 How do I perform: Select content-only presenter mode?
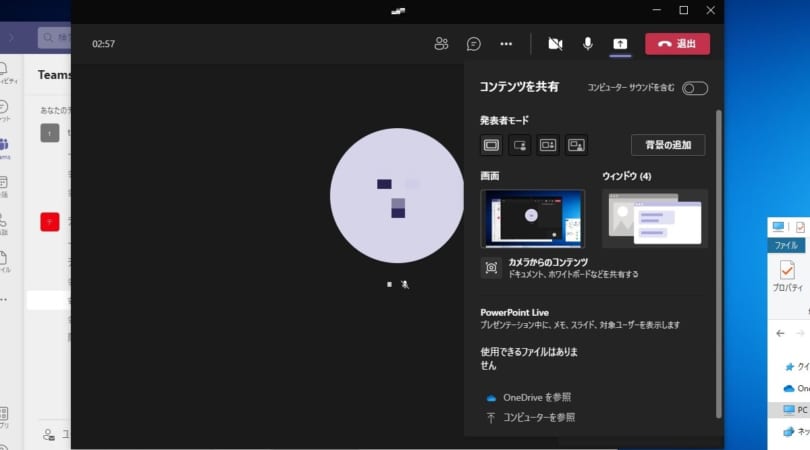[x=491, y=145]
